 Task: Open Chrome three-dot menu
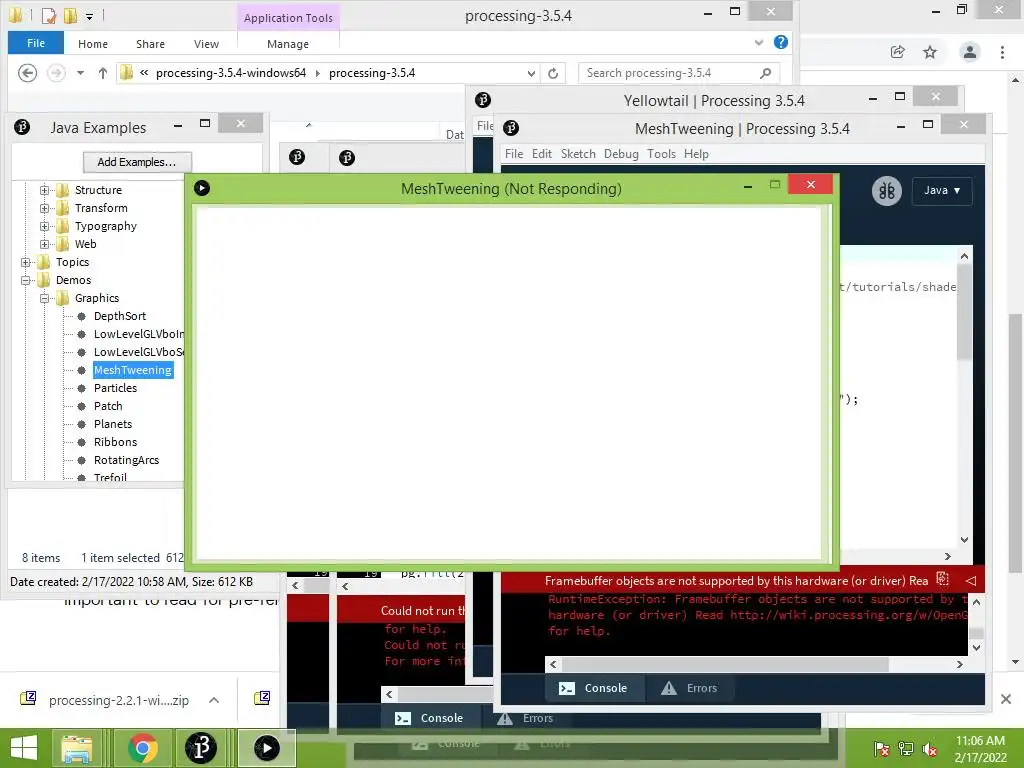pyautogui.click(x=1002, y=52)
